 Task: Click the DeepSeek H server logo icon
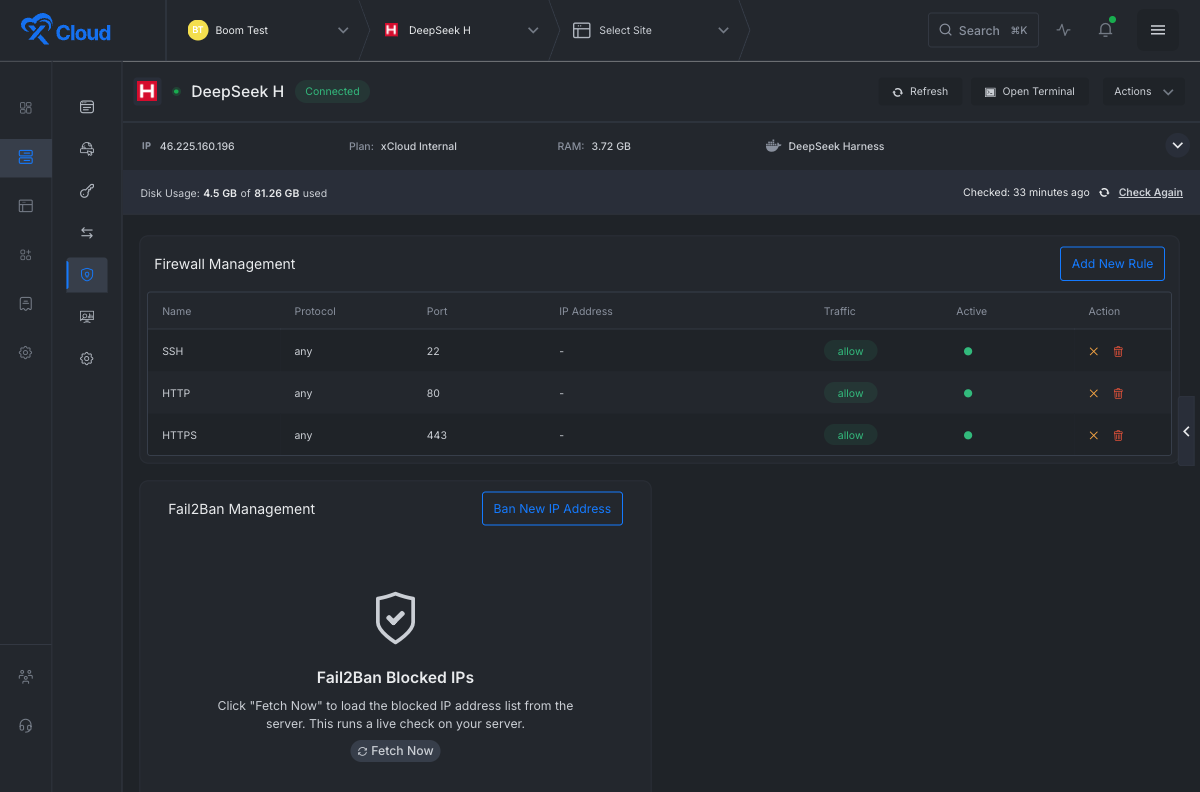[x=147, y=91]
